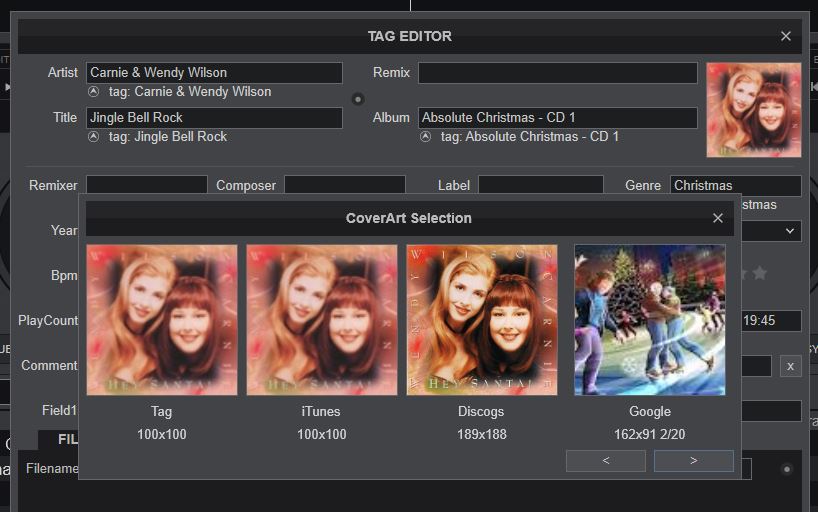
Task: Click the Label input field
Action: coord(541,185)
